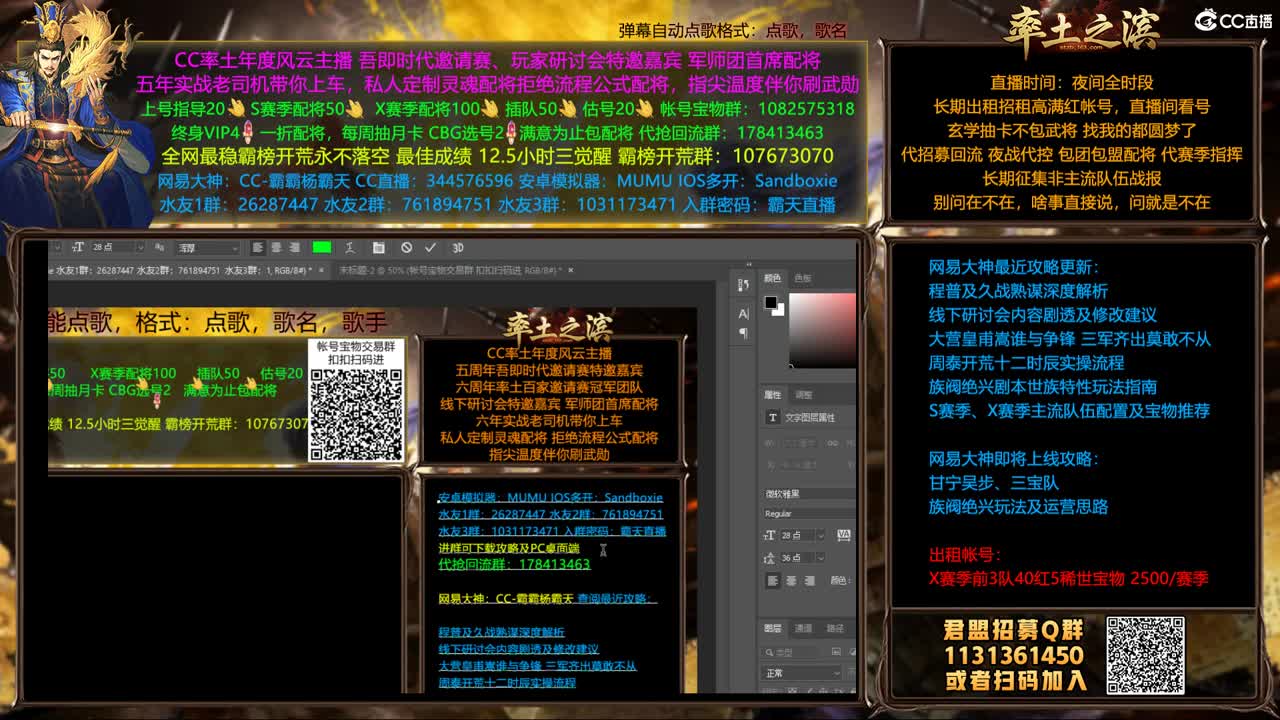Select center align in properties panel
Image resolution: width=1280 pixels, height=720 pixels.
coord(791,580)
